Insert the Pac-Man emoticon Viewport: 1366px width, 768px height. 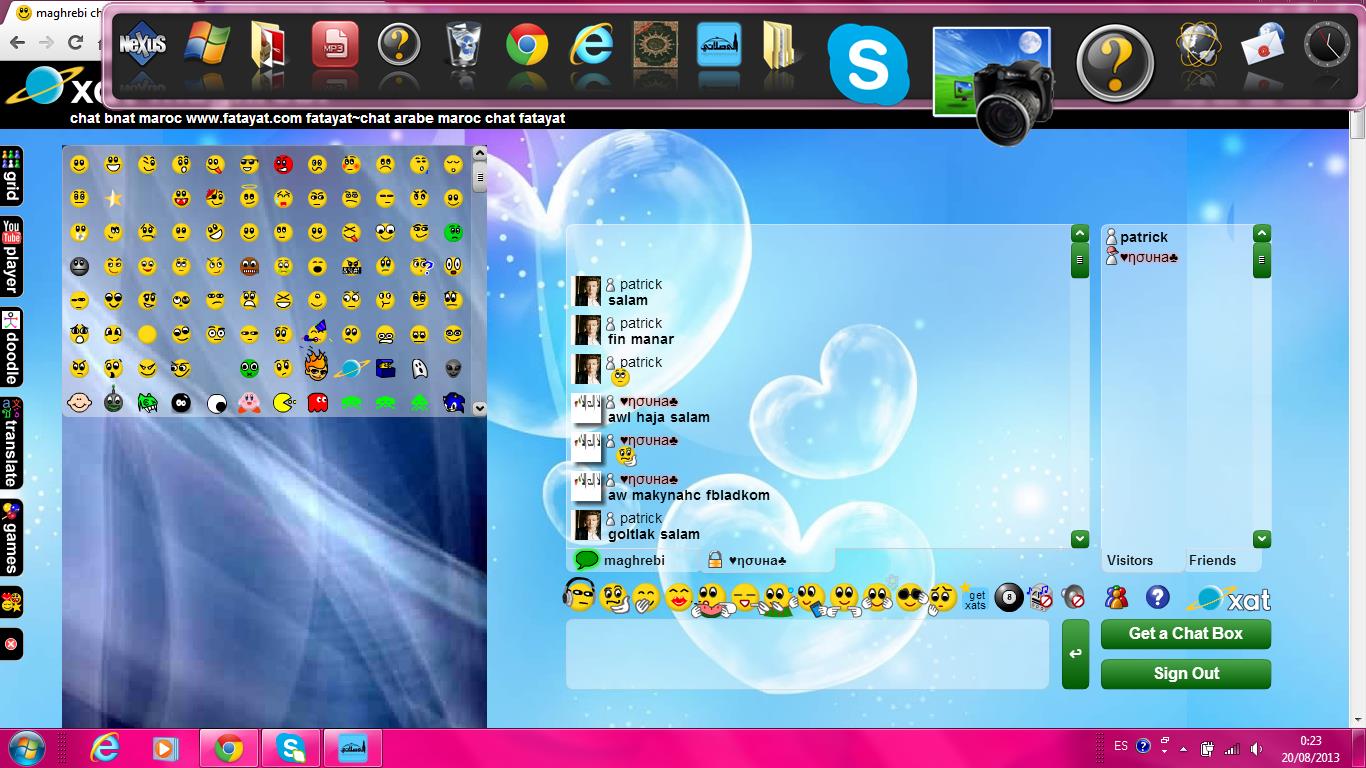(284, 403)
